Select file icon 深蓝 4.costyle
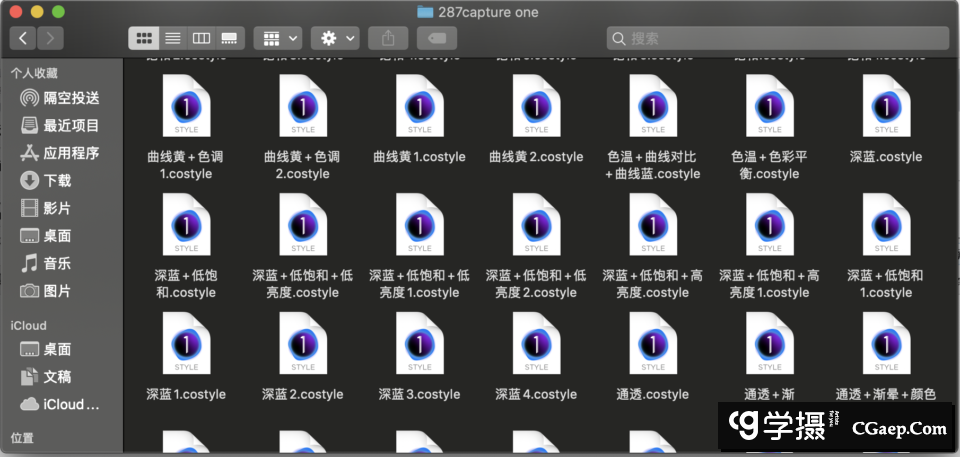Screen dimensions: 960x457 536,343
